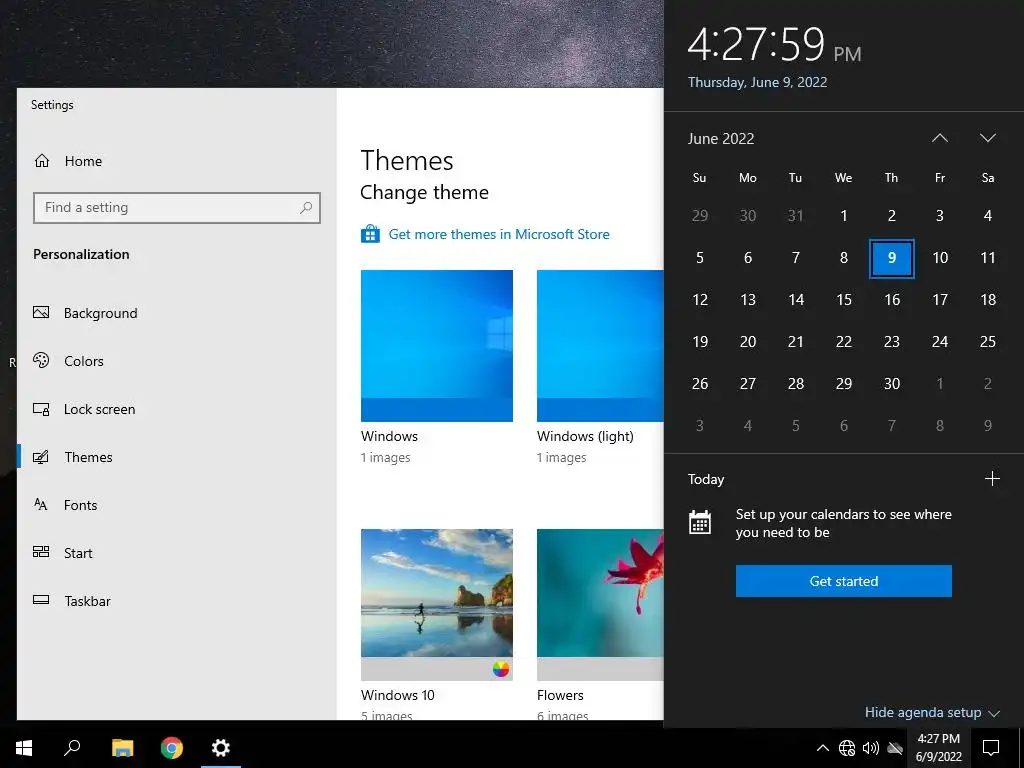The height and width of the screenshot is (768, 1024).
Task: Open the volume speaker icon
Action: coord(871,748)
